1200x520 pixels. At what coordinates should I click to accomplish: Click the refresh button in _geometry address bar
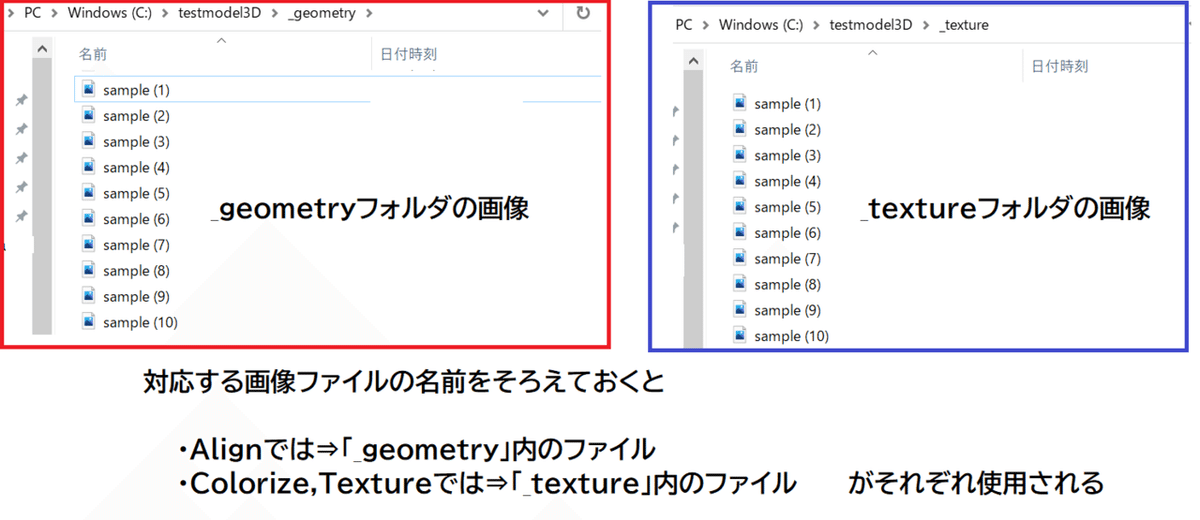tap(583, 14)
